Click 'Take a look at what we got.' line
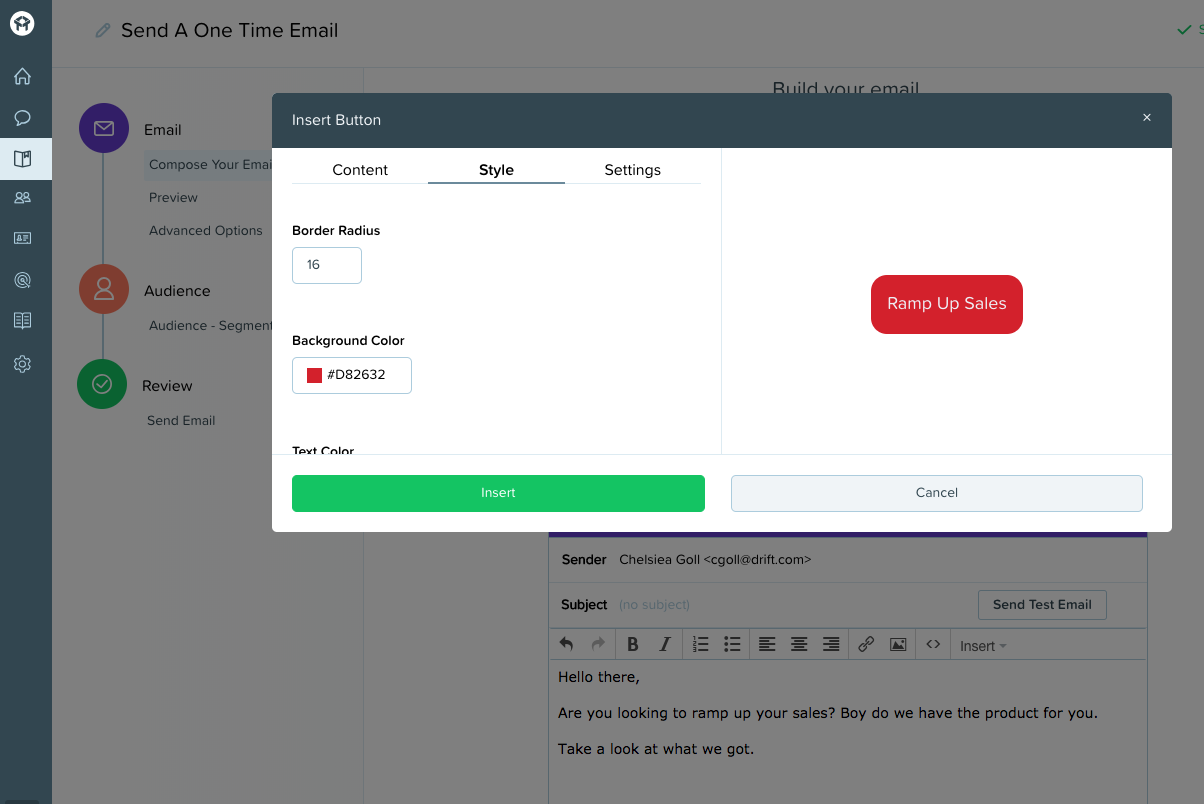The width and height of the screenshot is (1204, 804). coord(656,749)
